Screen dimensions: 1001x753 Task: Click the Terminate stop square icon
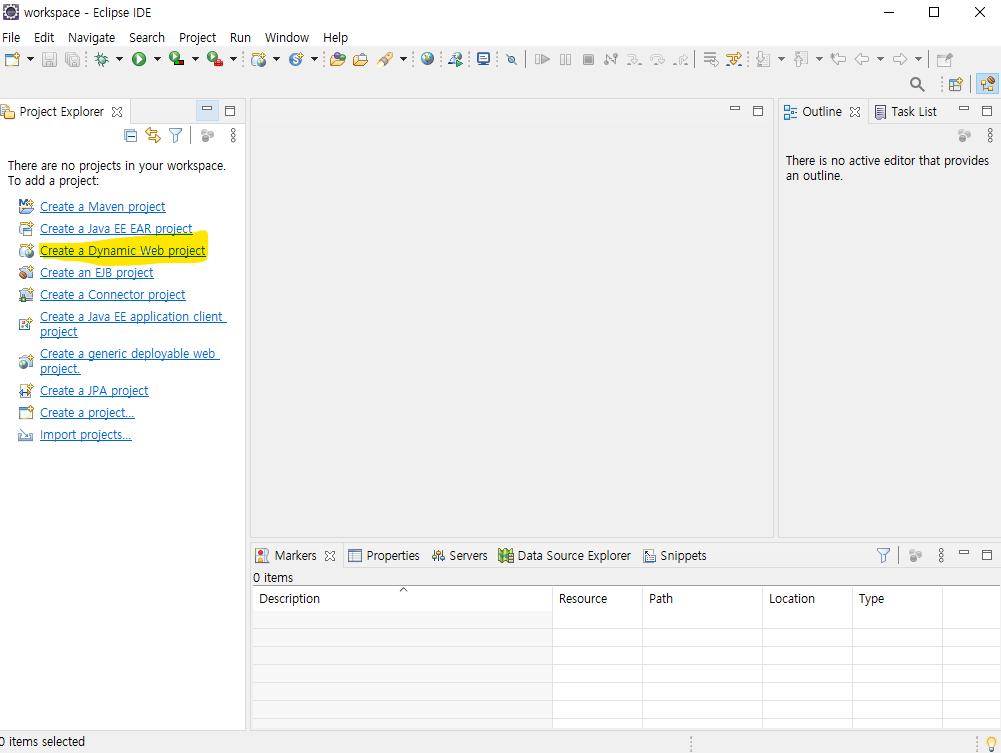[589, 59]
